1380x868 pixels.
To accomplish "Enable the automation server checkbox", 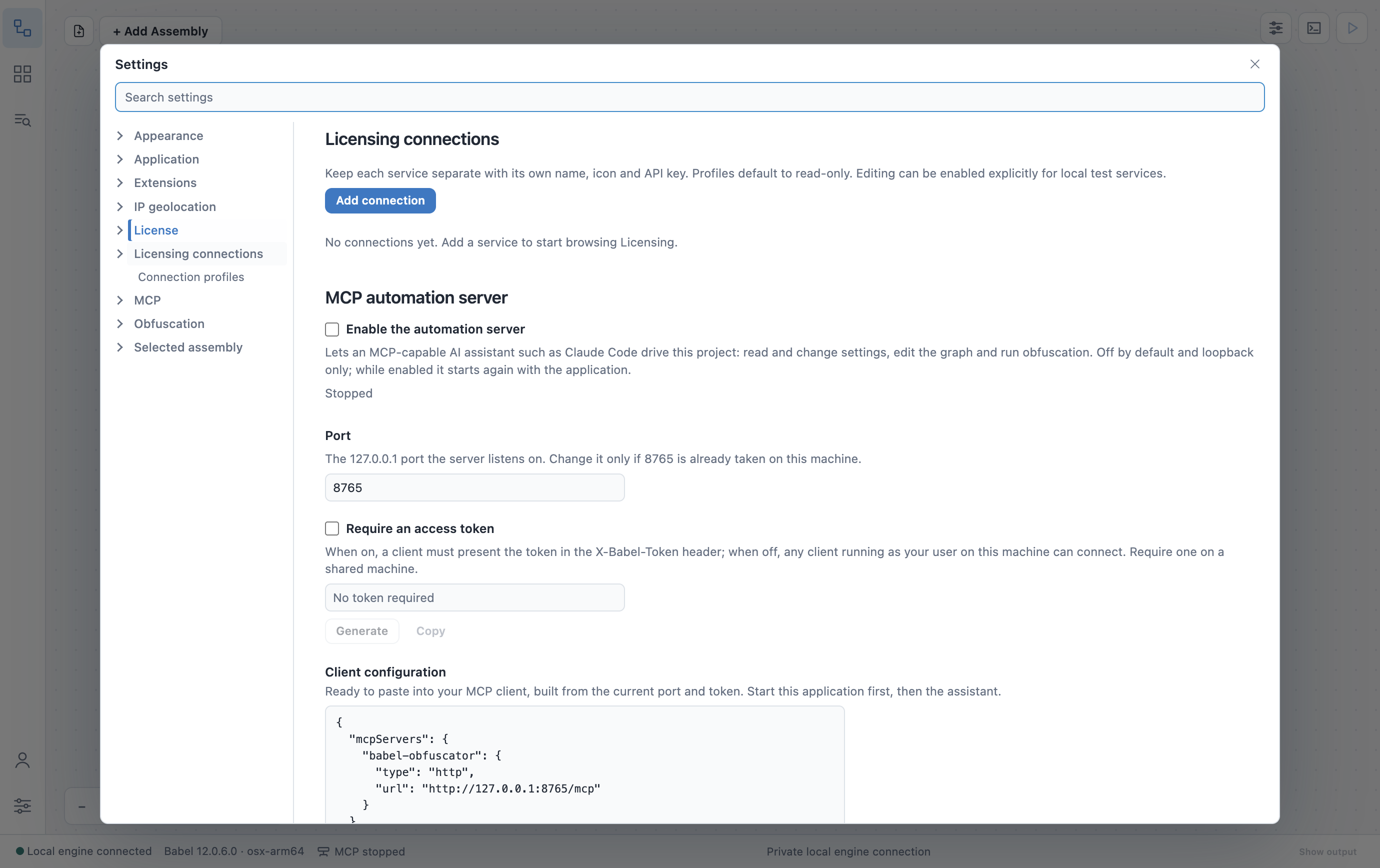I will click(x=332, y=329).
